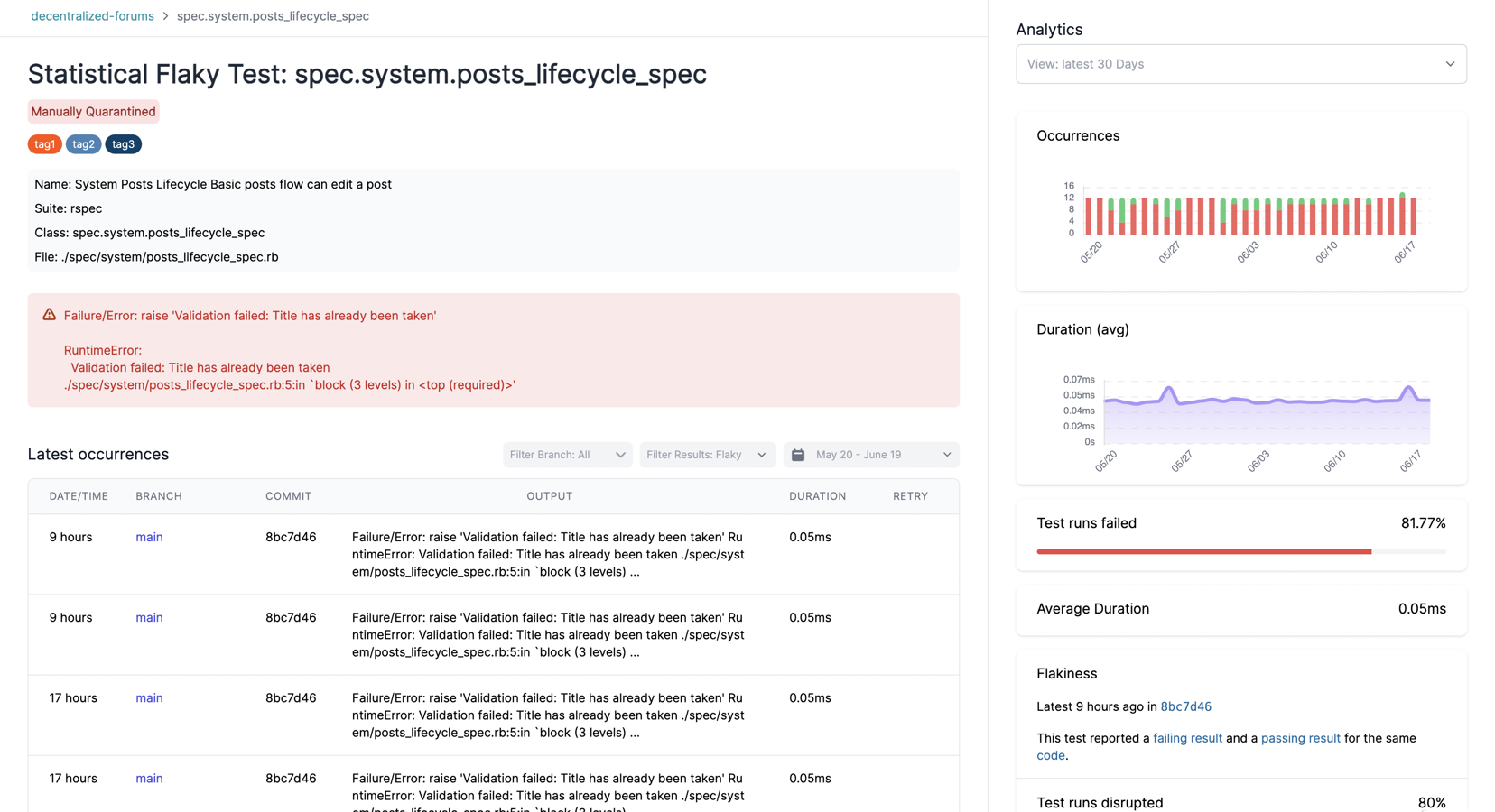Sort by the DURATION column header

point(817,496)
